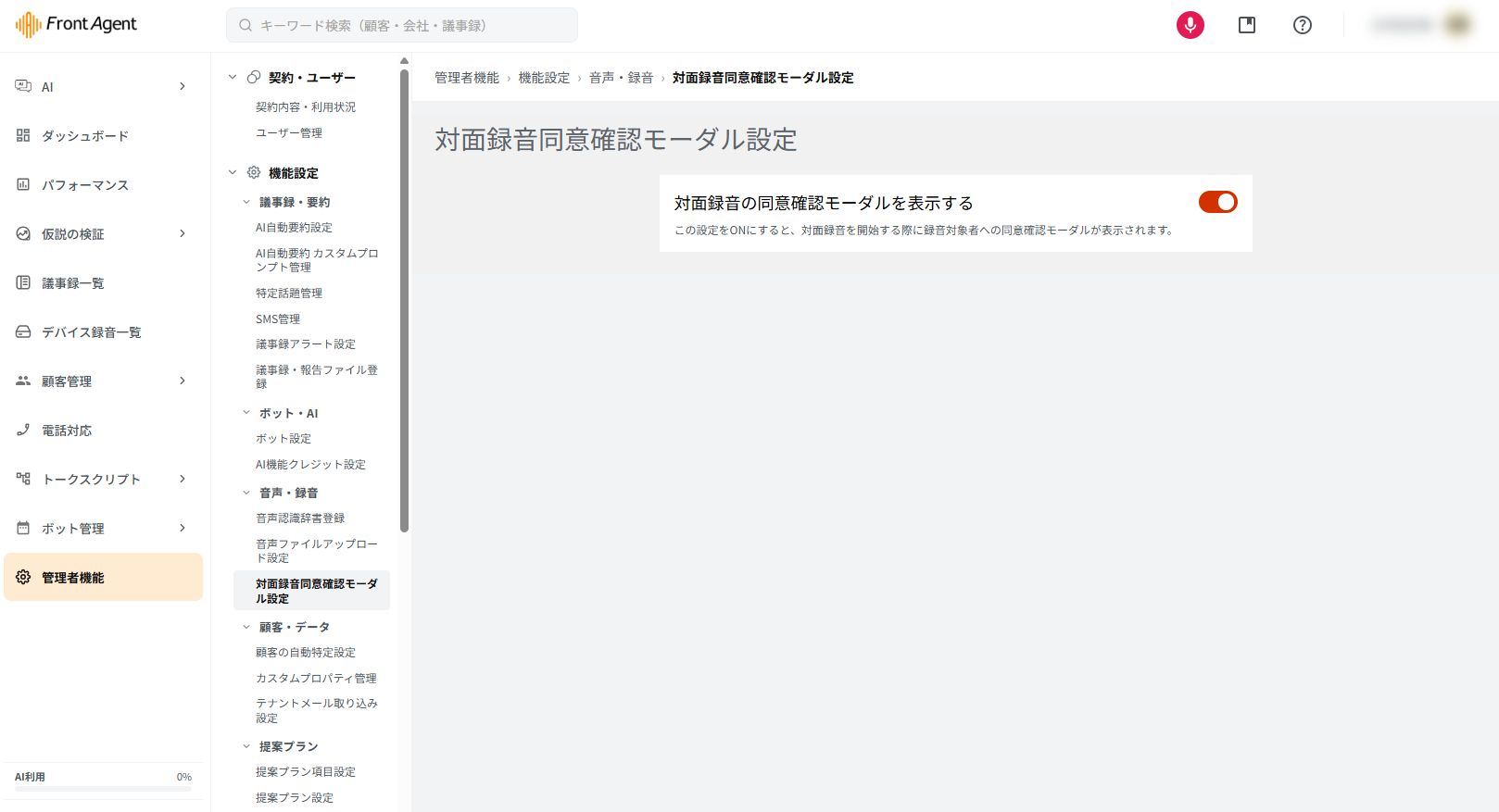Collapse the 機能設定 section chevron
Screen dimensions: 1499x812
233,172
